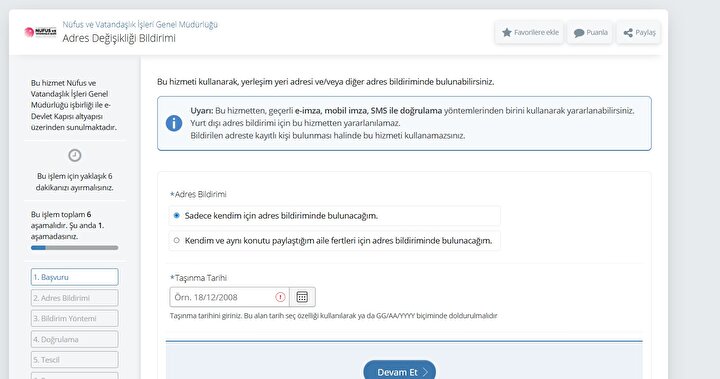Click the Nüfus ve Vatandaşlık logo
Image resolution: width=720 pixels, height=379 pixels.
click(x=40, y=32)
